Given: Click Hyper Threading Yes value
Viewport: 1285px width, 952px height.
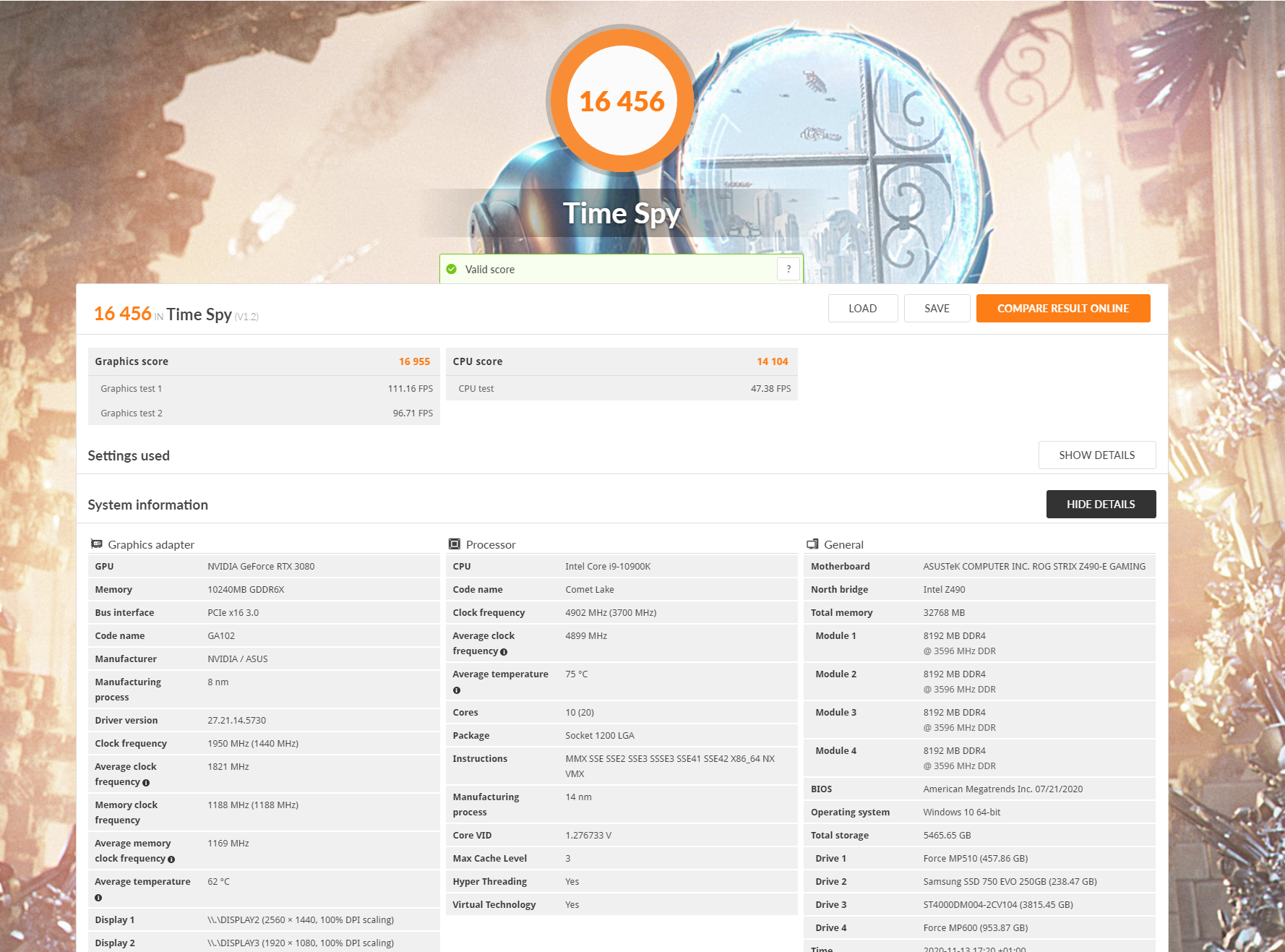Looking at the screenshot, I should pyautogui.click(x=572, y=882).
